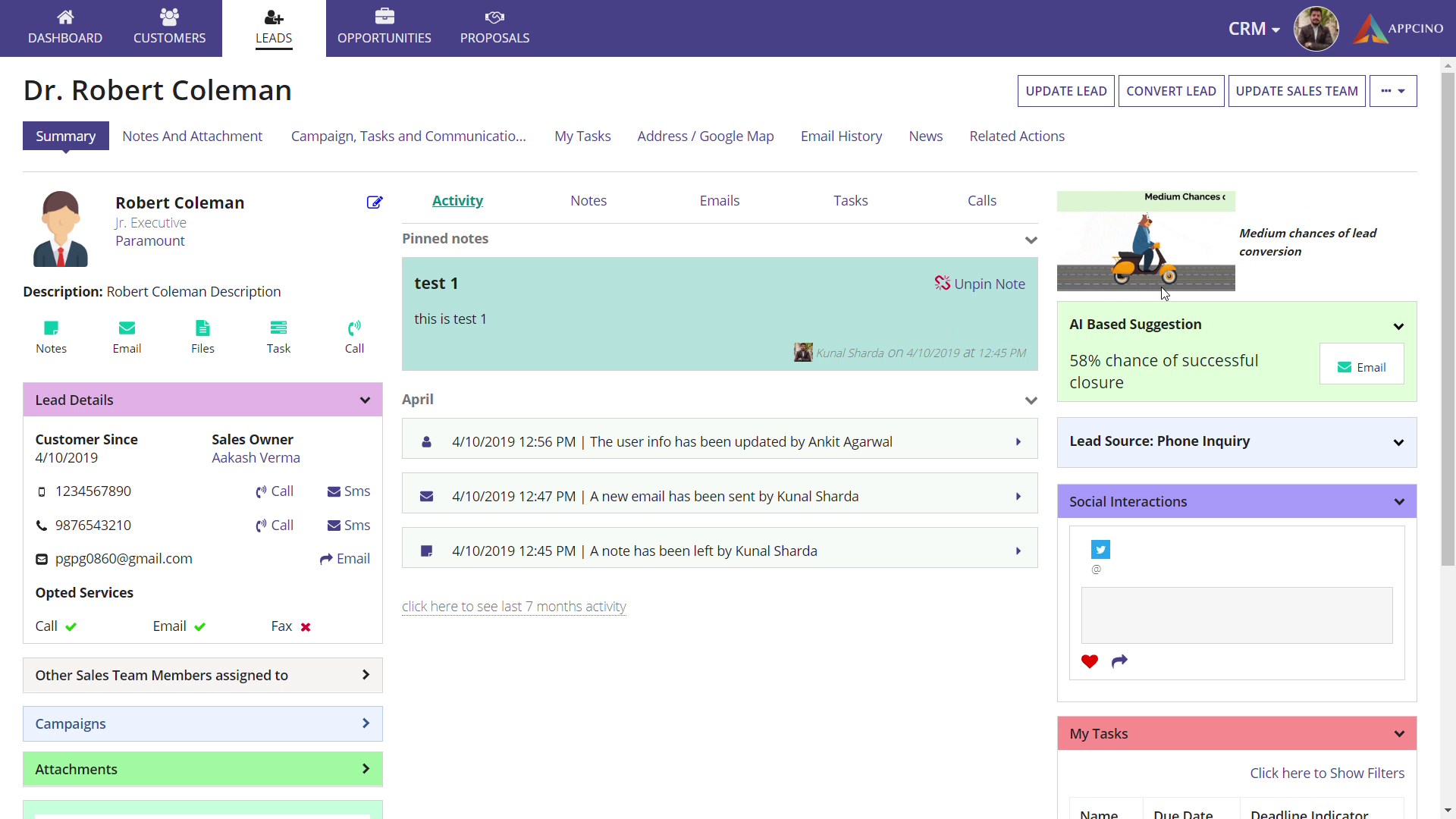Click the red heart like icon
The image size is (1456, 819).
coord(1090,662)
